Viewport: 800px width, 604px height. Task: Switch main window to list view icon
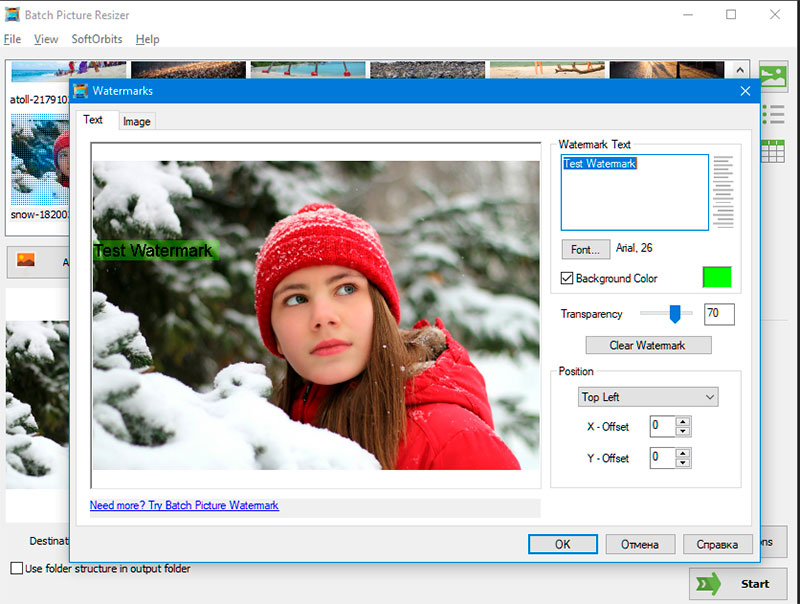773,115
